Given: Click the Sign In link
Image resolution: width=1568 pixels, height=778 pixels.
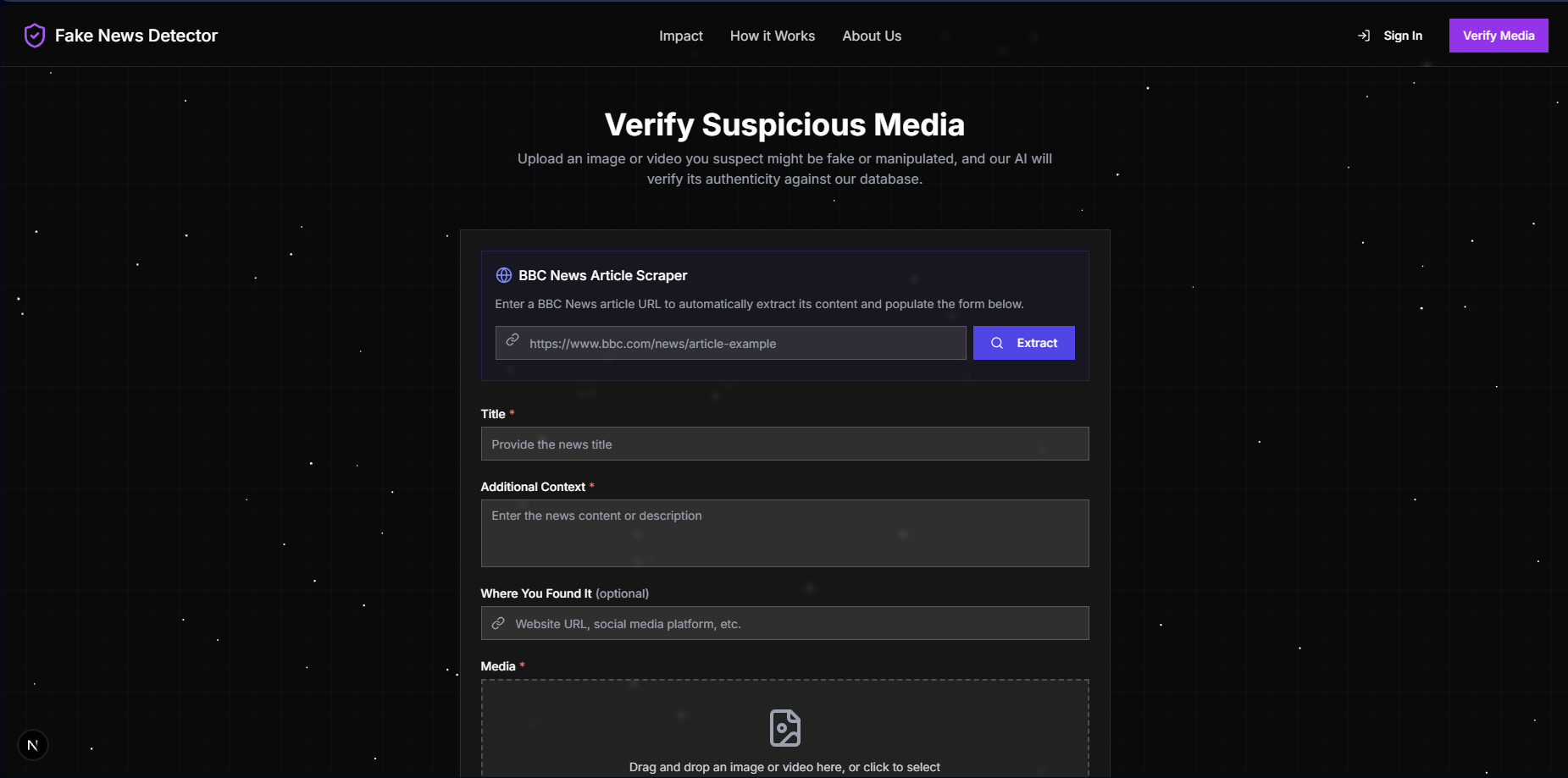Looking at the screenshot, I should 1402,36.
